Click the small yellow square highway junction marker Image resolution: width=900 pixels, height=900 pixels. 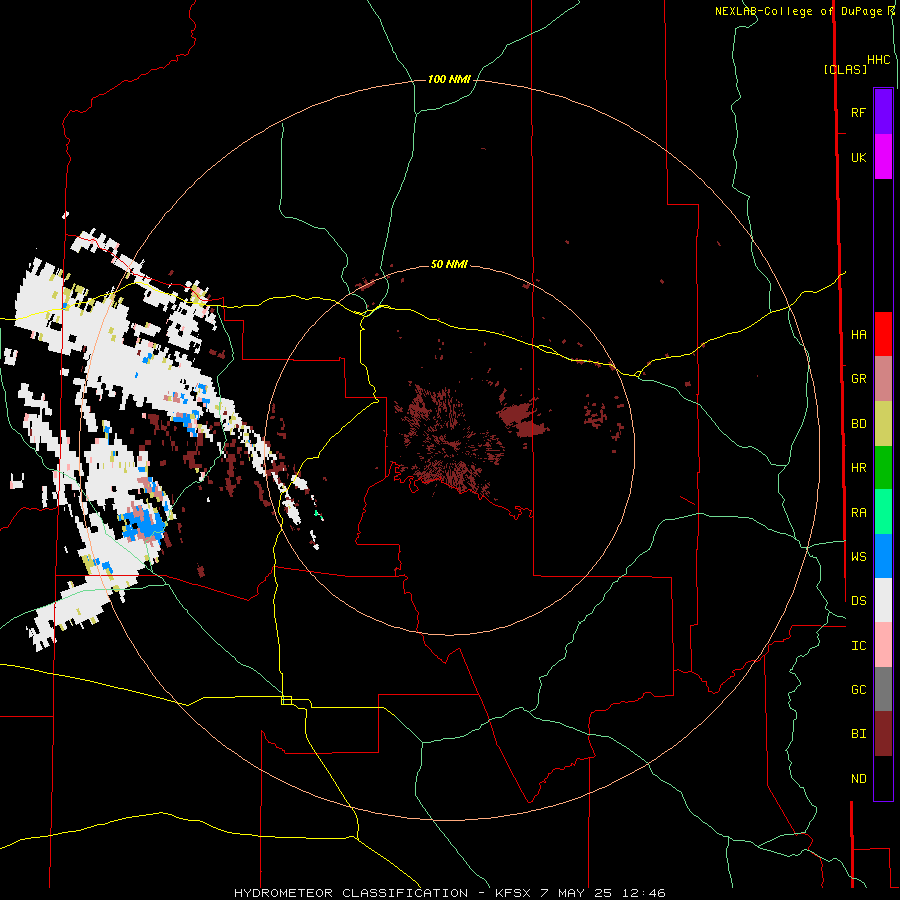286,700
